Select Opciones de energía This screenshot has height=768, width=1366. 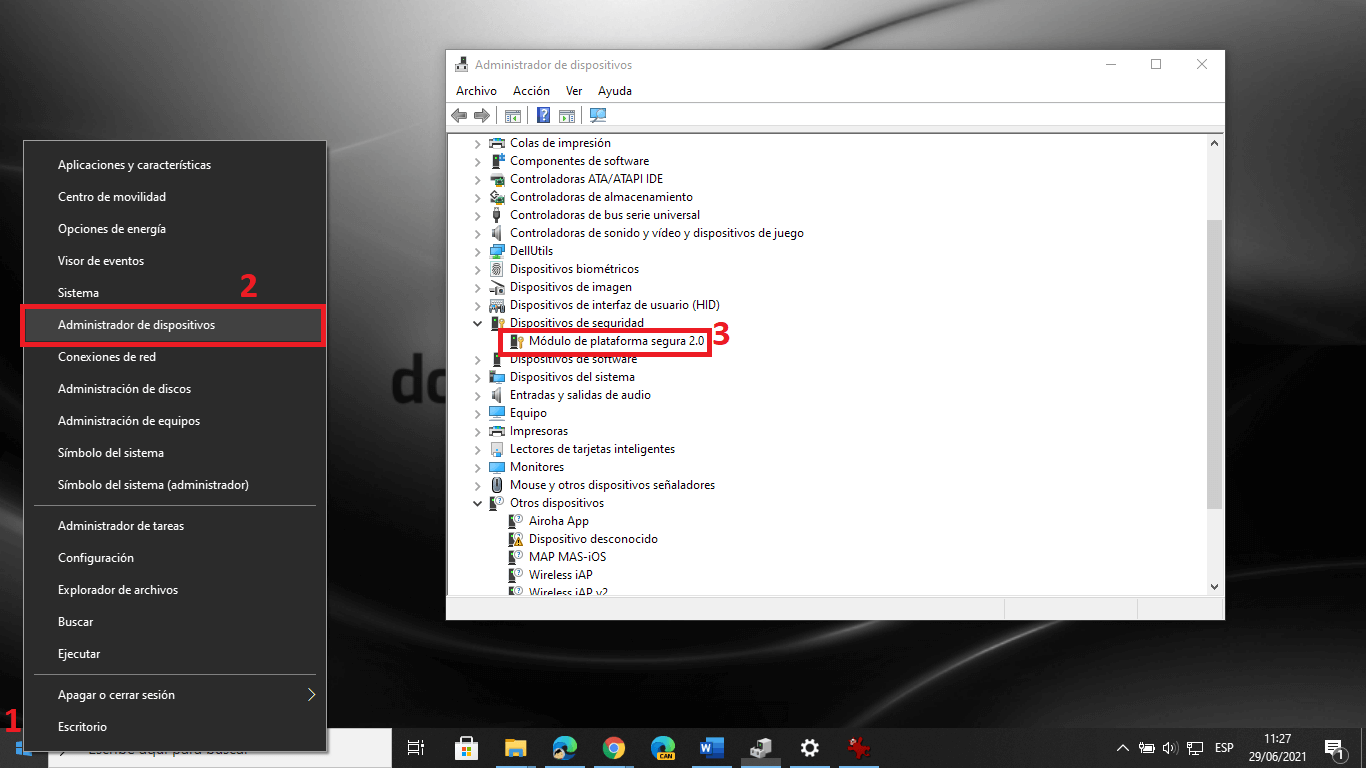tap(174, 229)
